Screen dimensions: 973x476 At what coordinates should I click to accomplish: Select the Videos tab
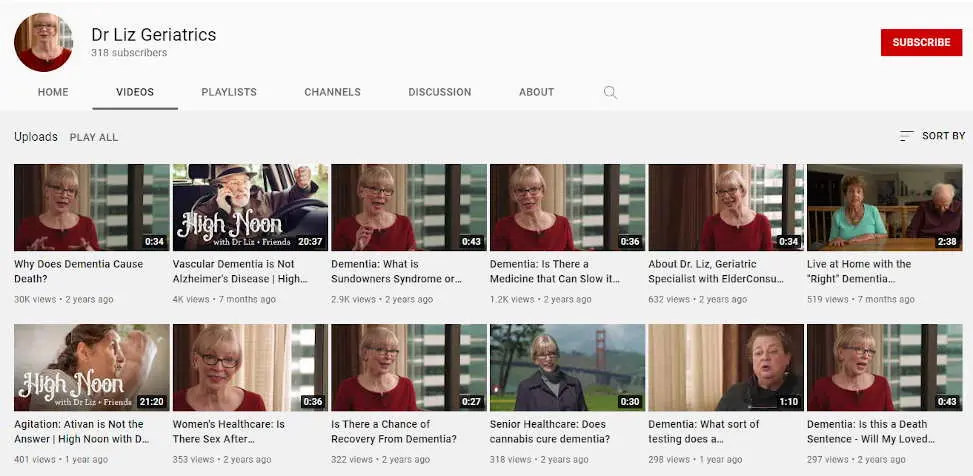coord(135,92)
